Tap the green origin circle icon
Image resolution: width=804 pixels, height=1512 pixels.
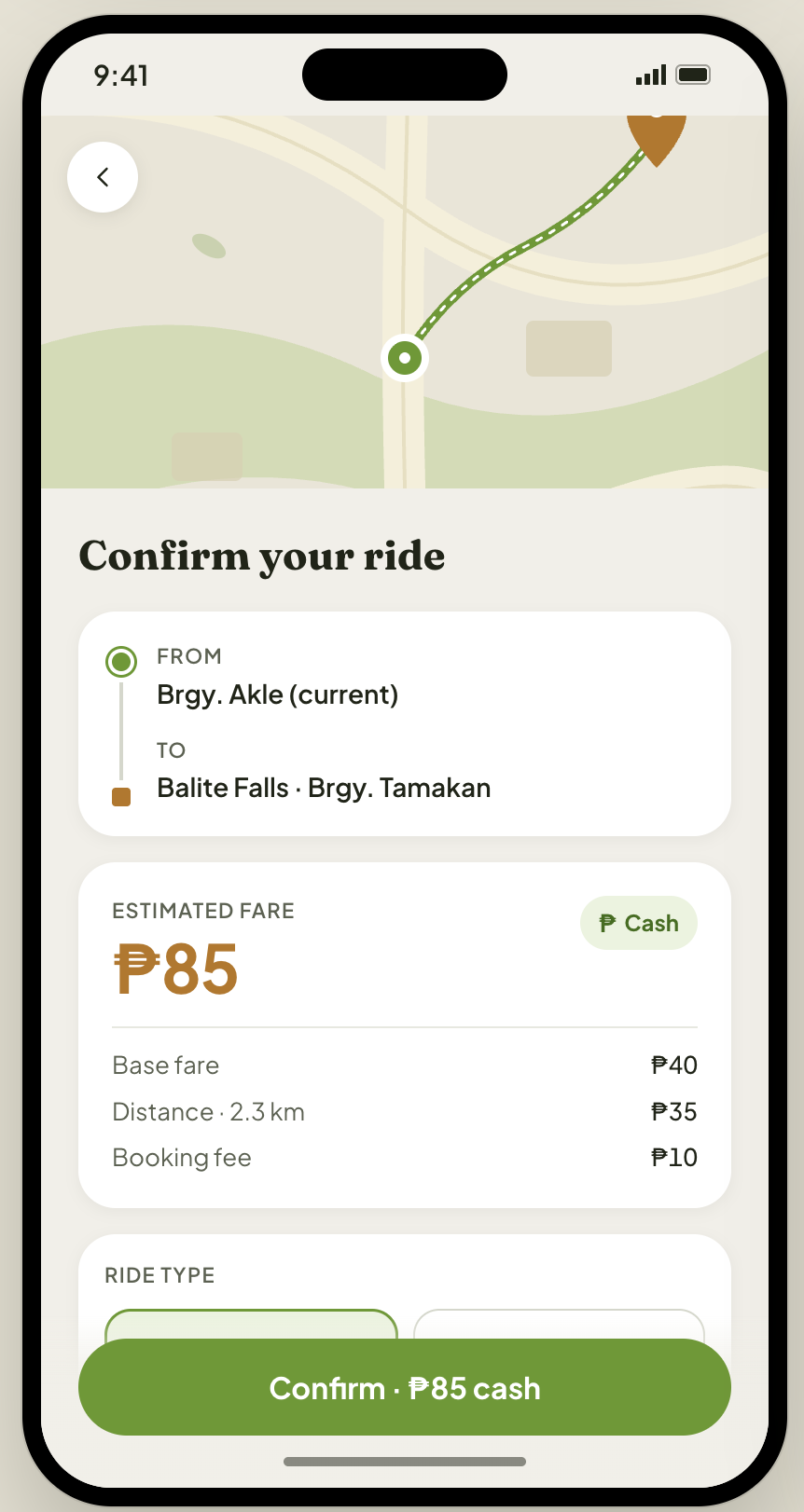tap(121, 662)
